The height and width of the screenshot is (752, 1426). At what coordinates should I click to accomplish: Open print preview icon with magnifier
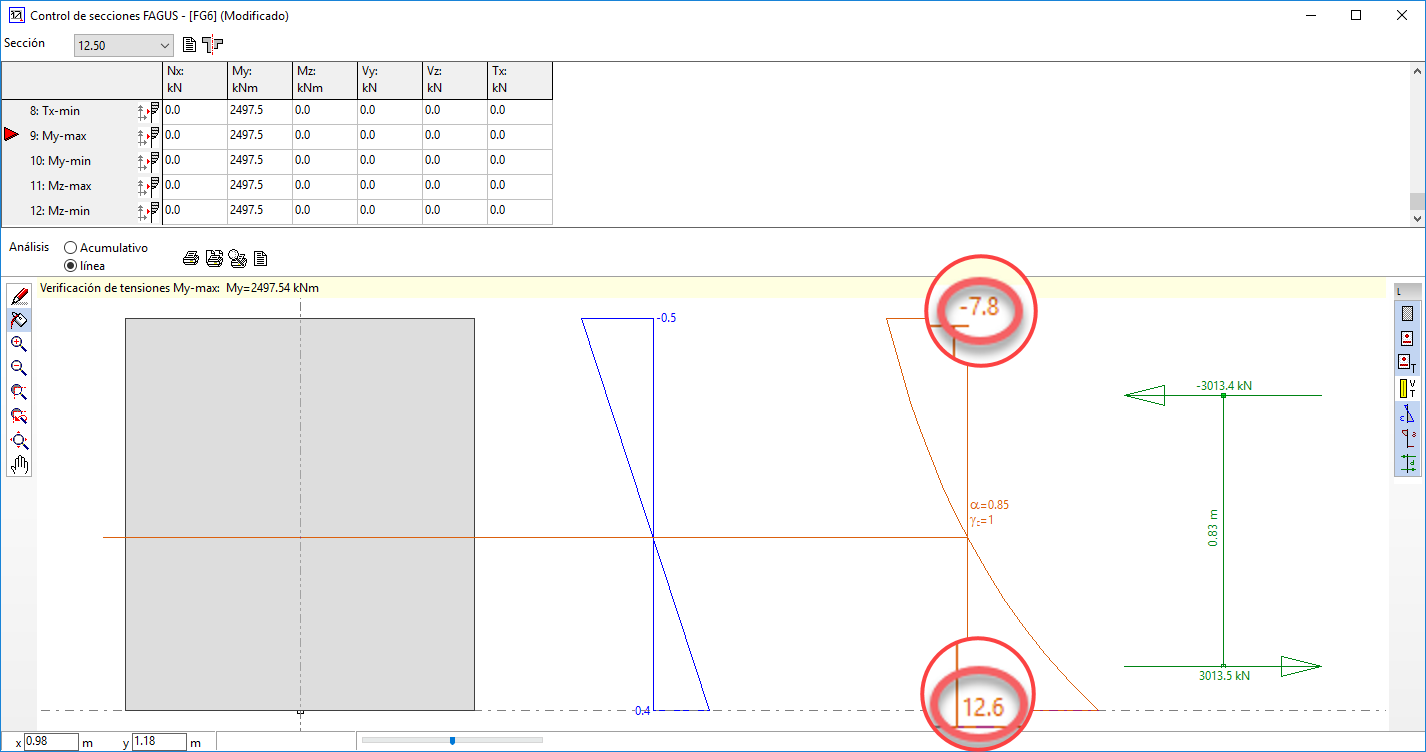tap(237, 259)
